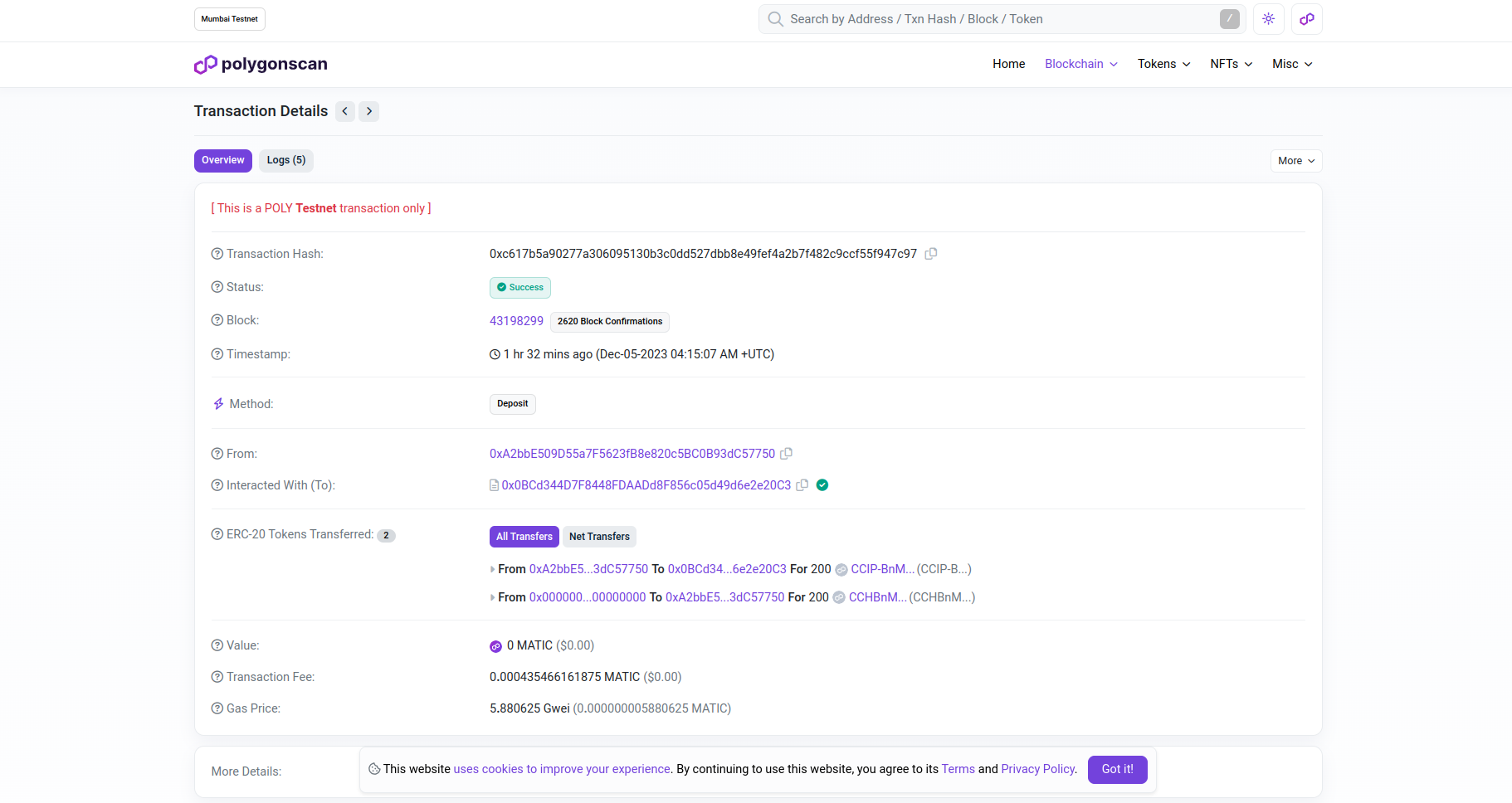
Task: Expand the CCIP-BnM transfer row arrow
Action: pyautogui.click(x=493, y=570)
